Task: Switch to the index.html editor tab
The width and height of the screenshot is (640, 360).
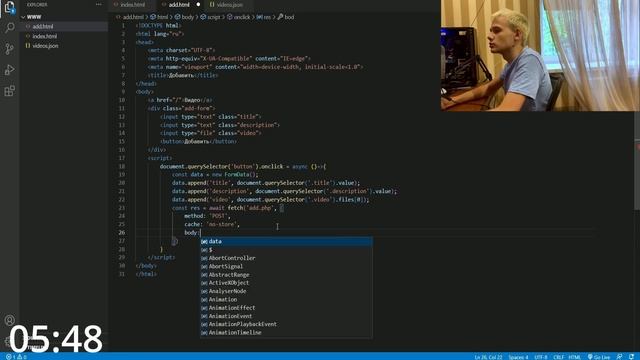Action: [133, 5]
